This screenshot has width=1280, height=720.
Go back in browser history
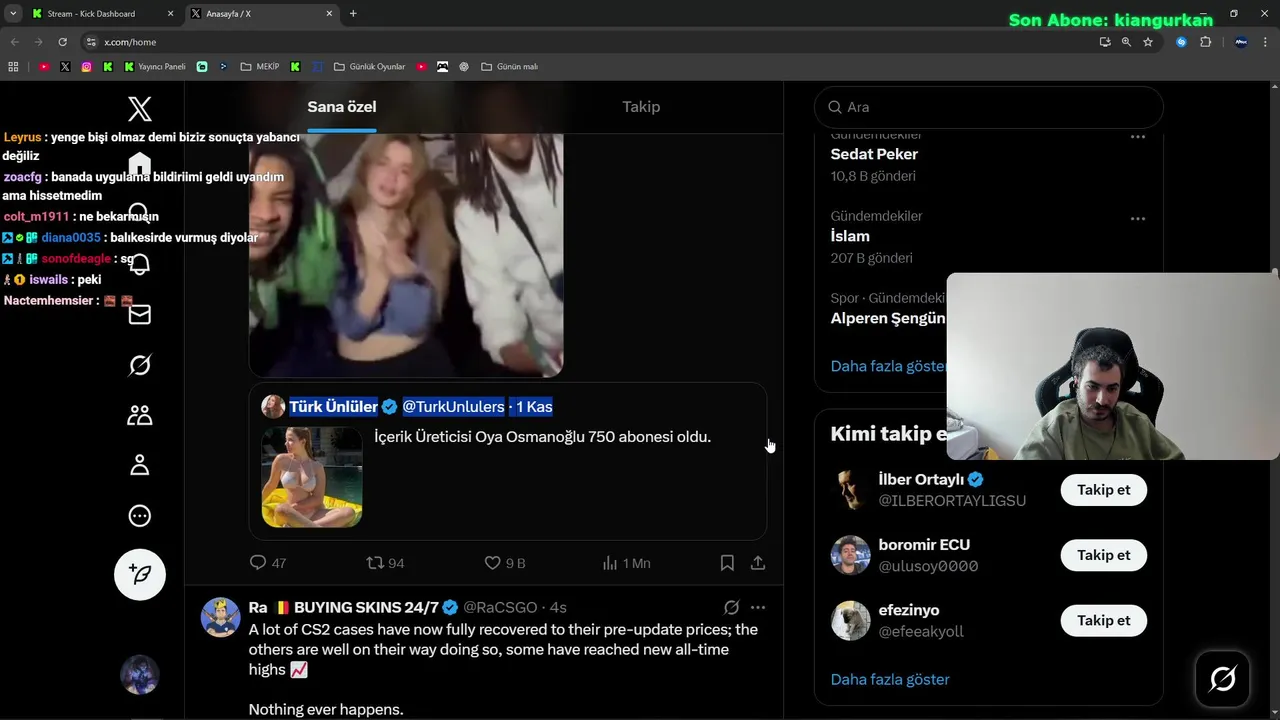pos(14,42)
